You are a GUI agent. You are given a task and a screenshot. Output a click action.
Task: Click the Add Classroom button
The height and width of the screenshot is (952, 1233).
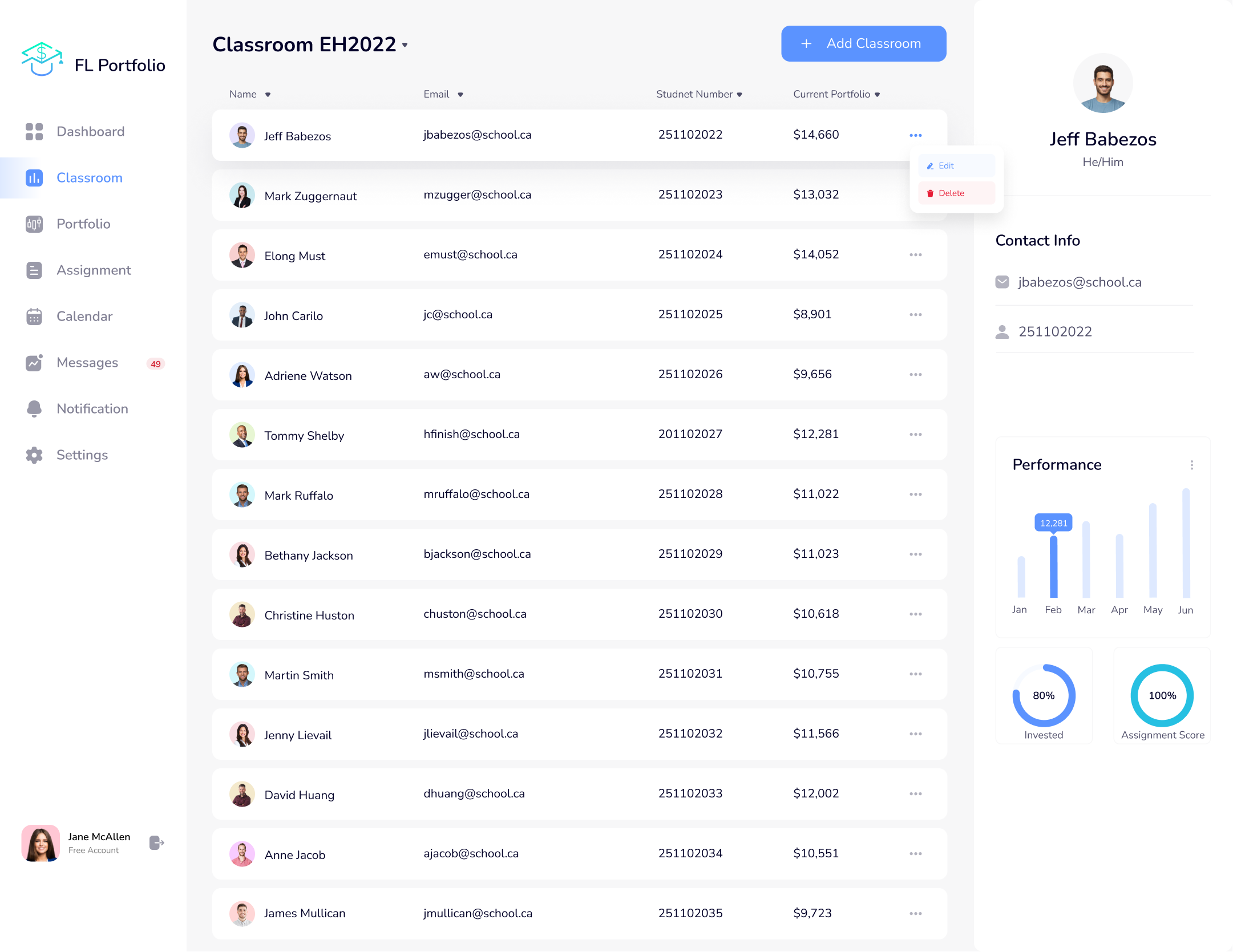[863, 44]
